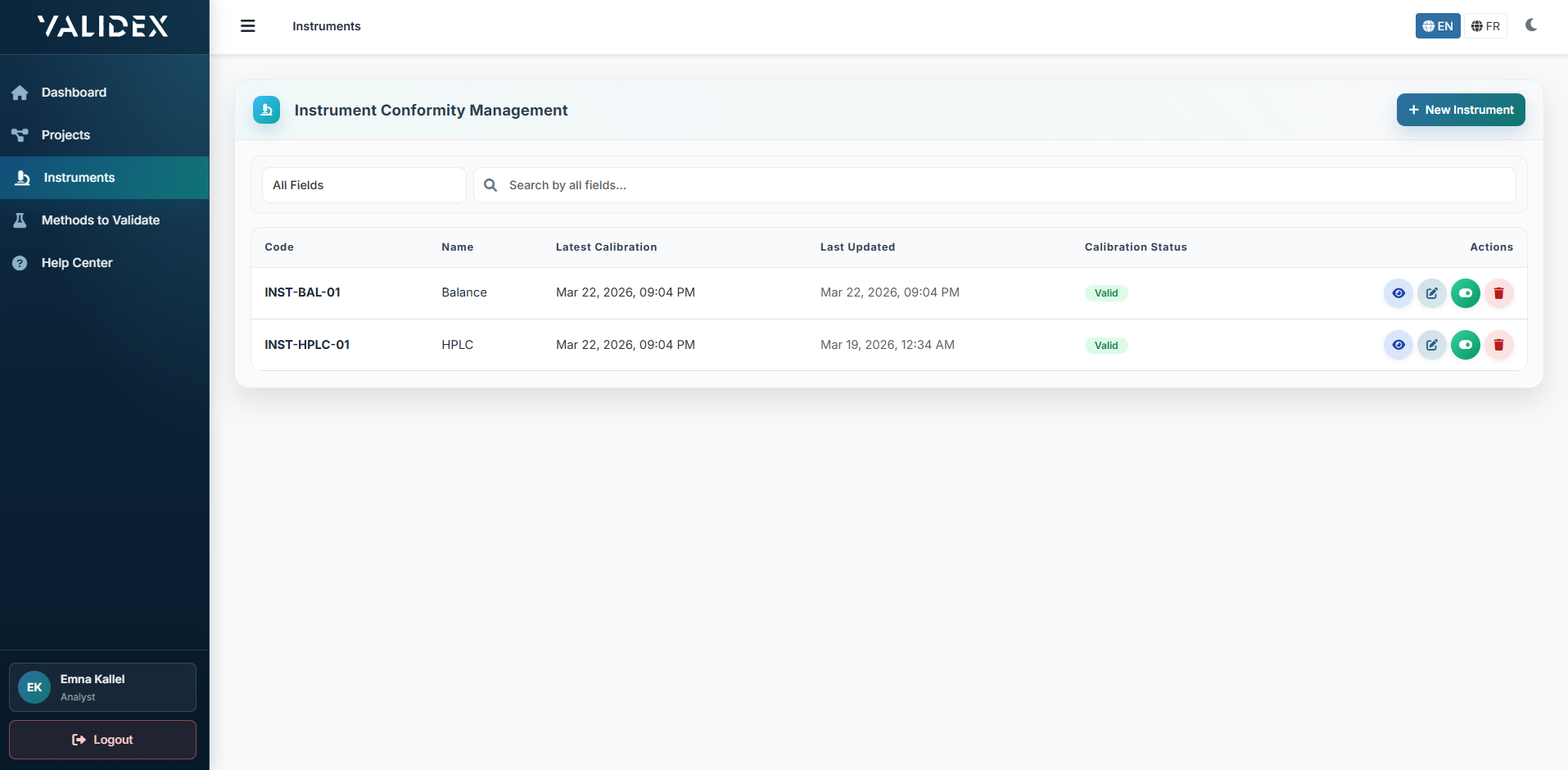Click the red trash icon for INST-HPLC-01
Viewport: 1568px width, 770px height.
(x=1498, y=345)
